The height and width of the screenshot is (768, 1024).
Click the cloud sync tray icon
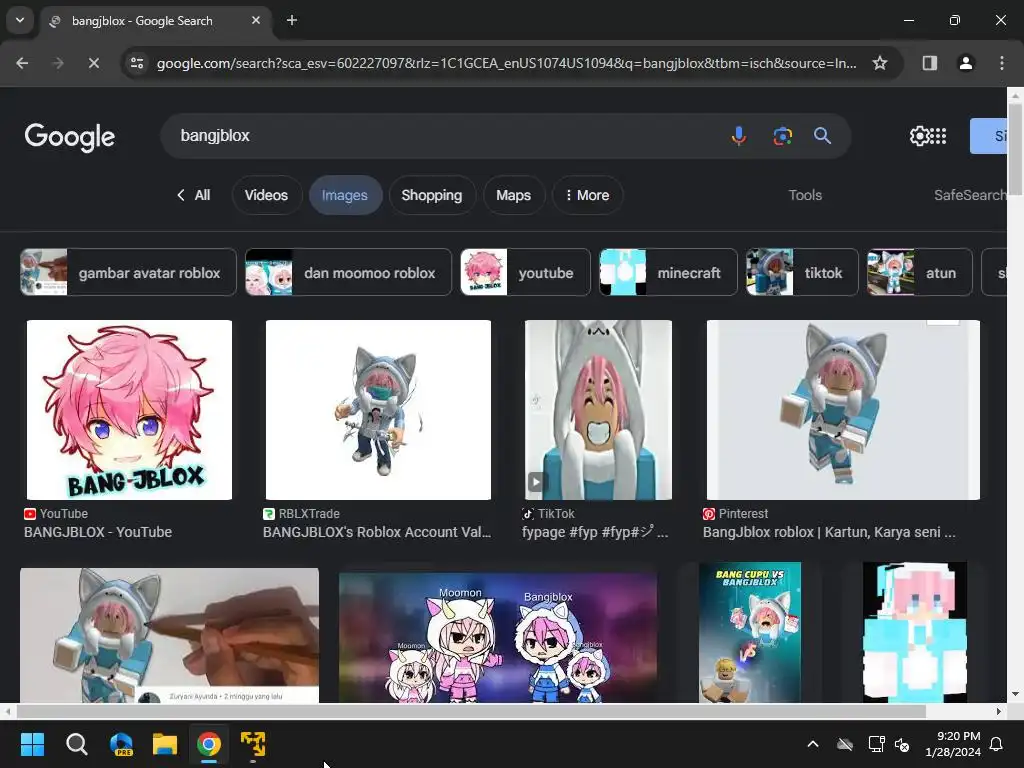845,744
